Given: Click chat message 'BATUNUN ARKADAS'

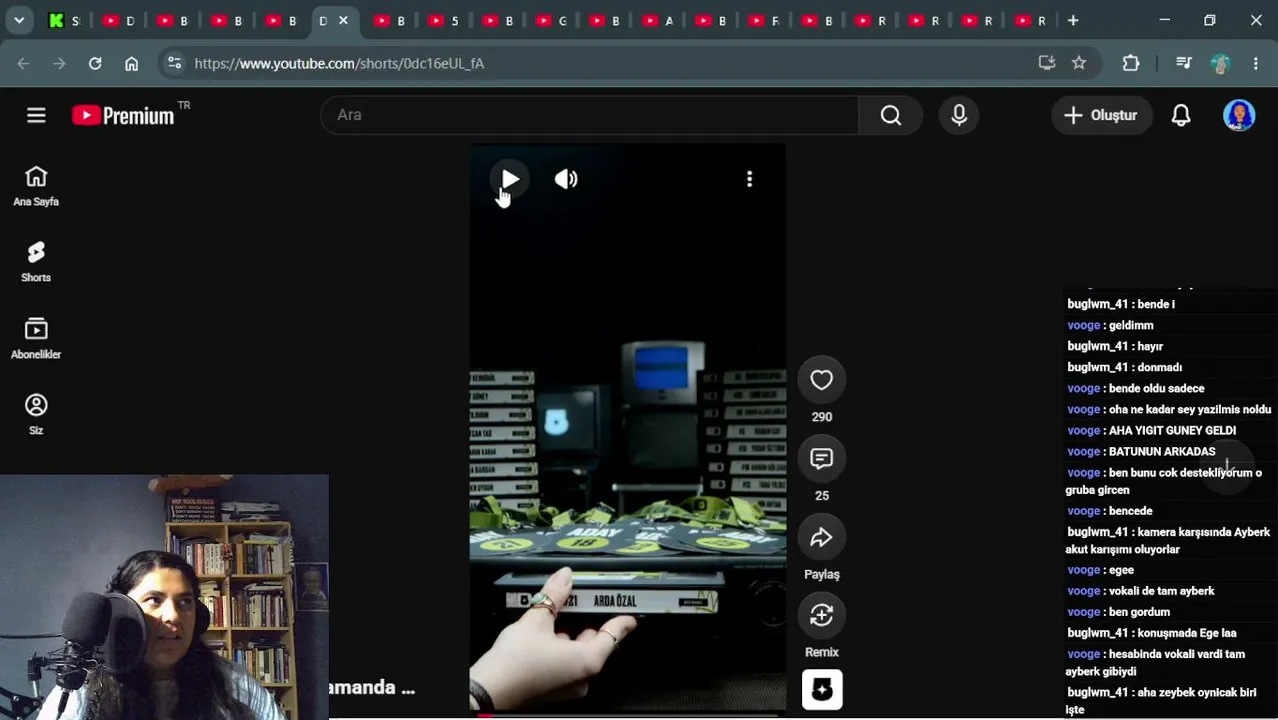Looking at the screenshot, I should 1162,451.
